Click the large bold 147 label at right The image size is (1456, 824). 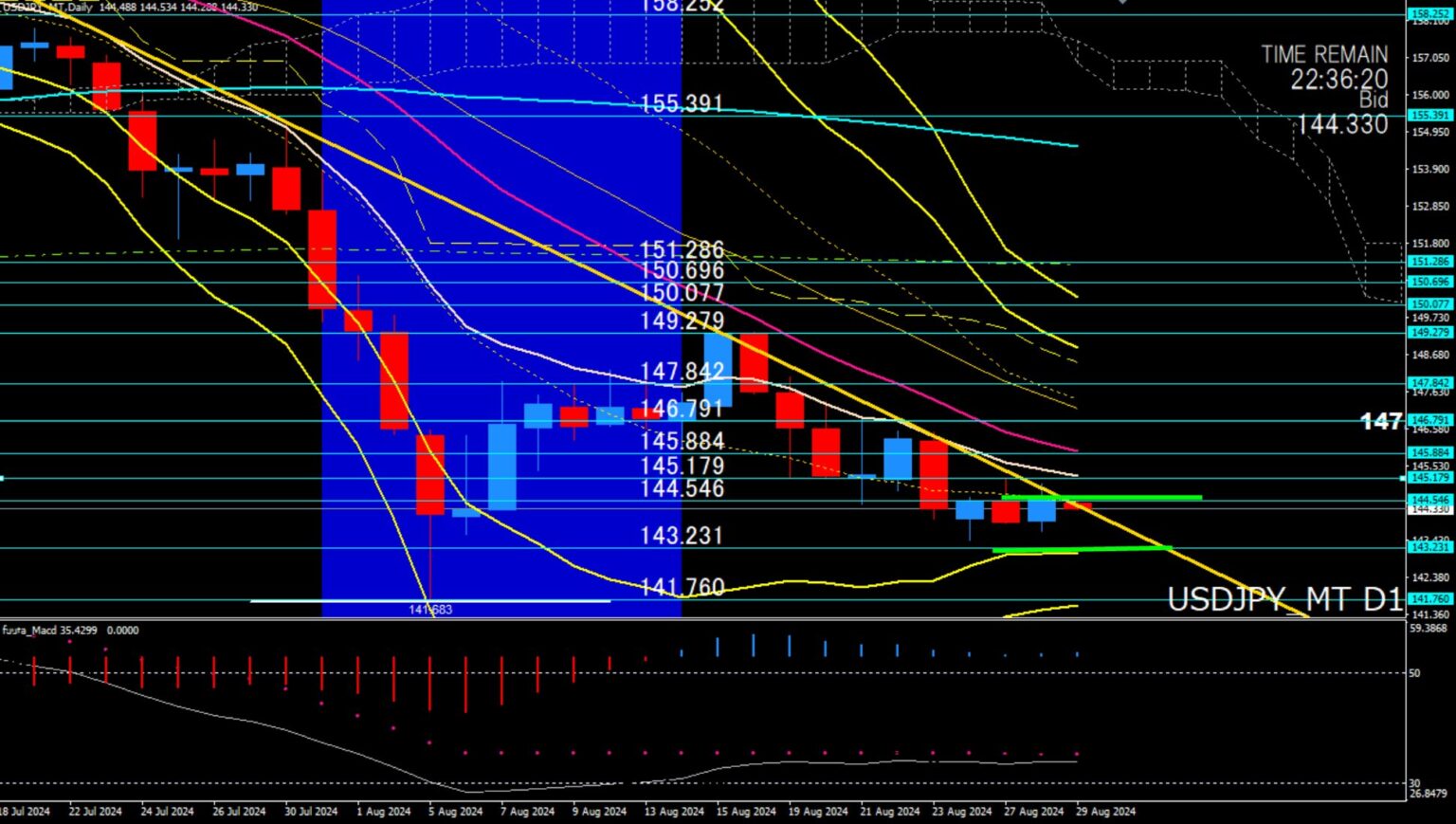[1380, 421]
